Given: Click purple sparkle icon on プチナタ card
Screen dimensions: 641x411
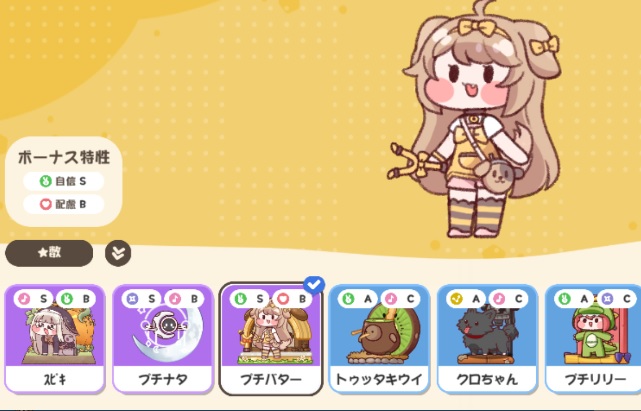Looking at the screenshot, I should click(x=132, y=299).
